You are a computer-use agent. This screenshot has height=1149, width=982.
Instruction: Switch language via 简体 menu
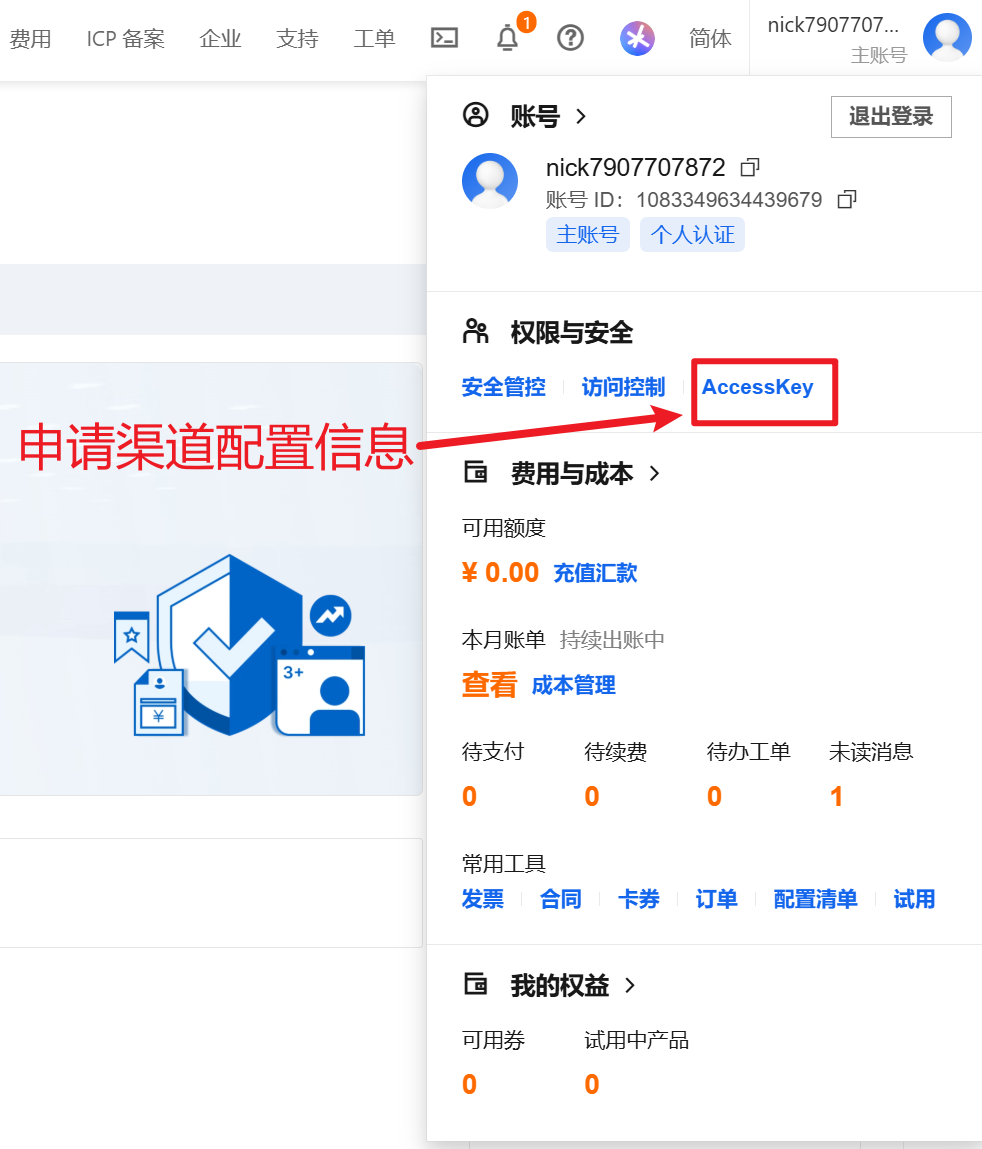tap(710, 39)
